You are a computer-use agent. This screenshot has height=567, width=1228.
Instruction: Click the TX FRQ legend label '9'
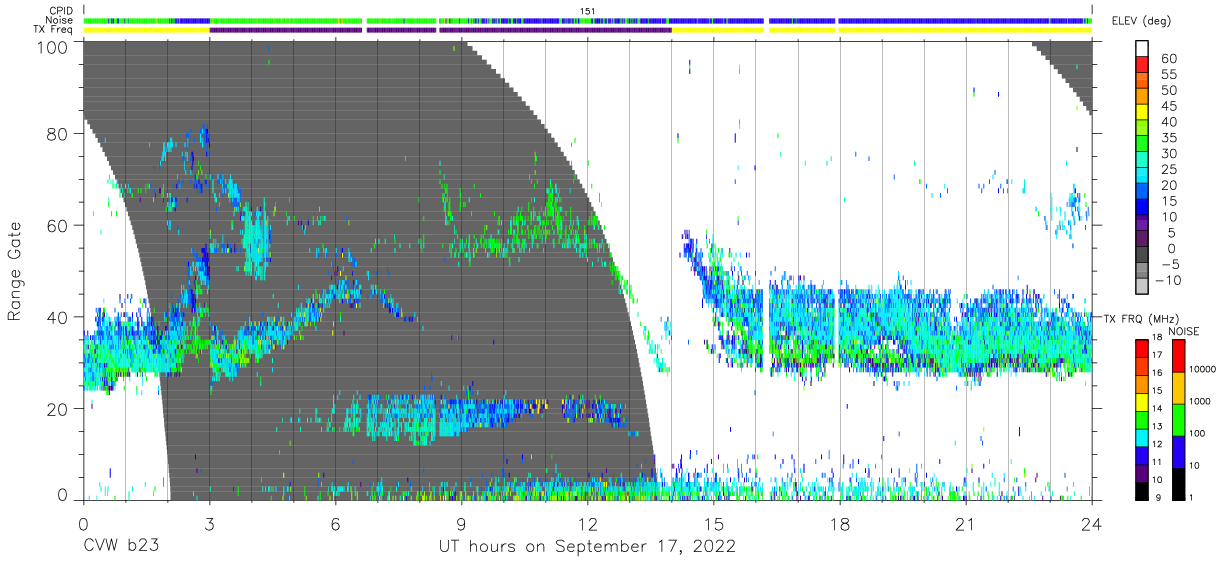1156,498
